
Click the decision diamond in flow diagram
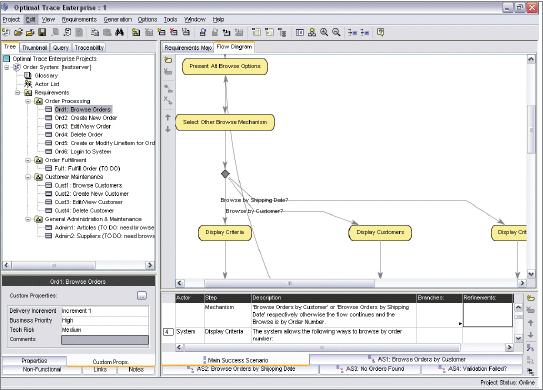pos(225,174)
